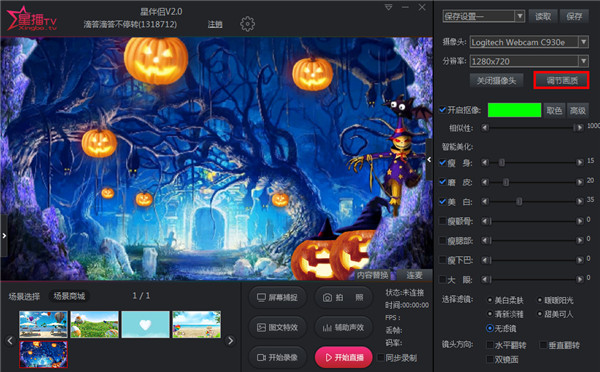Screen dimensions: 600x372
Task: Enable 双镜面 dual mirror checkbox
Action: [x=490, y=359]
